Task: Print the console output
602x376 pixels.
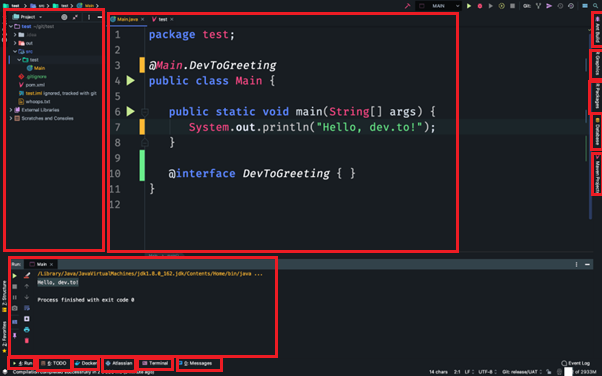Action: tap(26, 330)
